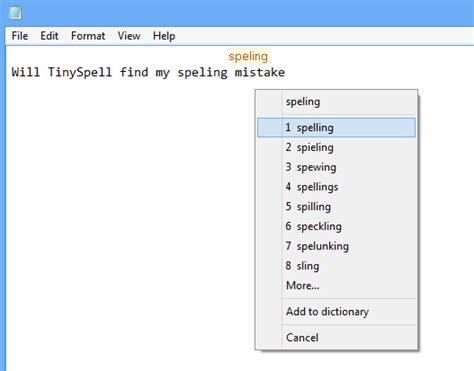This screenshot has height=371, width=474.
Task: Click the word 'Will' in the text
Action: point(26,72)
